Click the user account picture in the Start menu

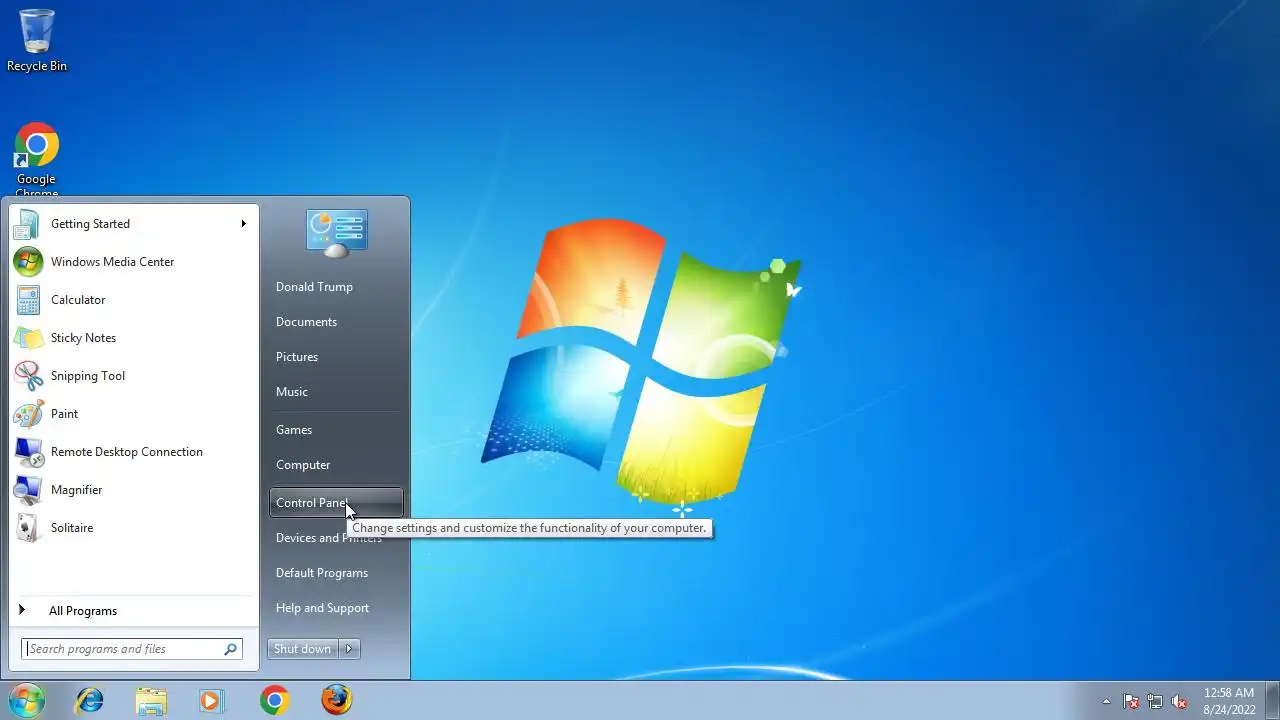pyautogui.click(x=337, y=233)
